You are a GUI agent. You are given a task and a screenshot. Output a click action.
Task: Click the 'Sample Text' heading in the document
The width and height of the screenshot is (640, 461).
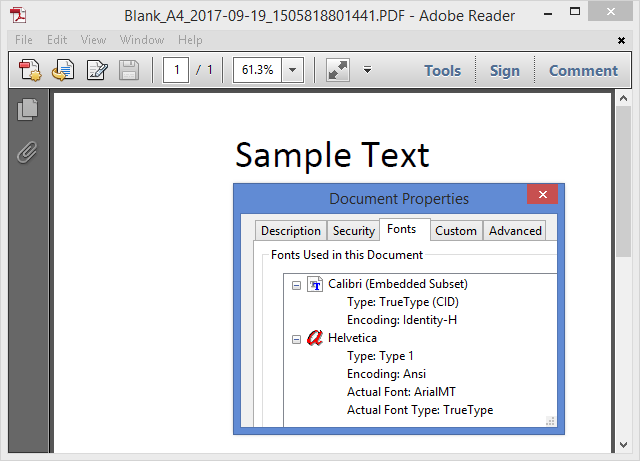332,156
